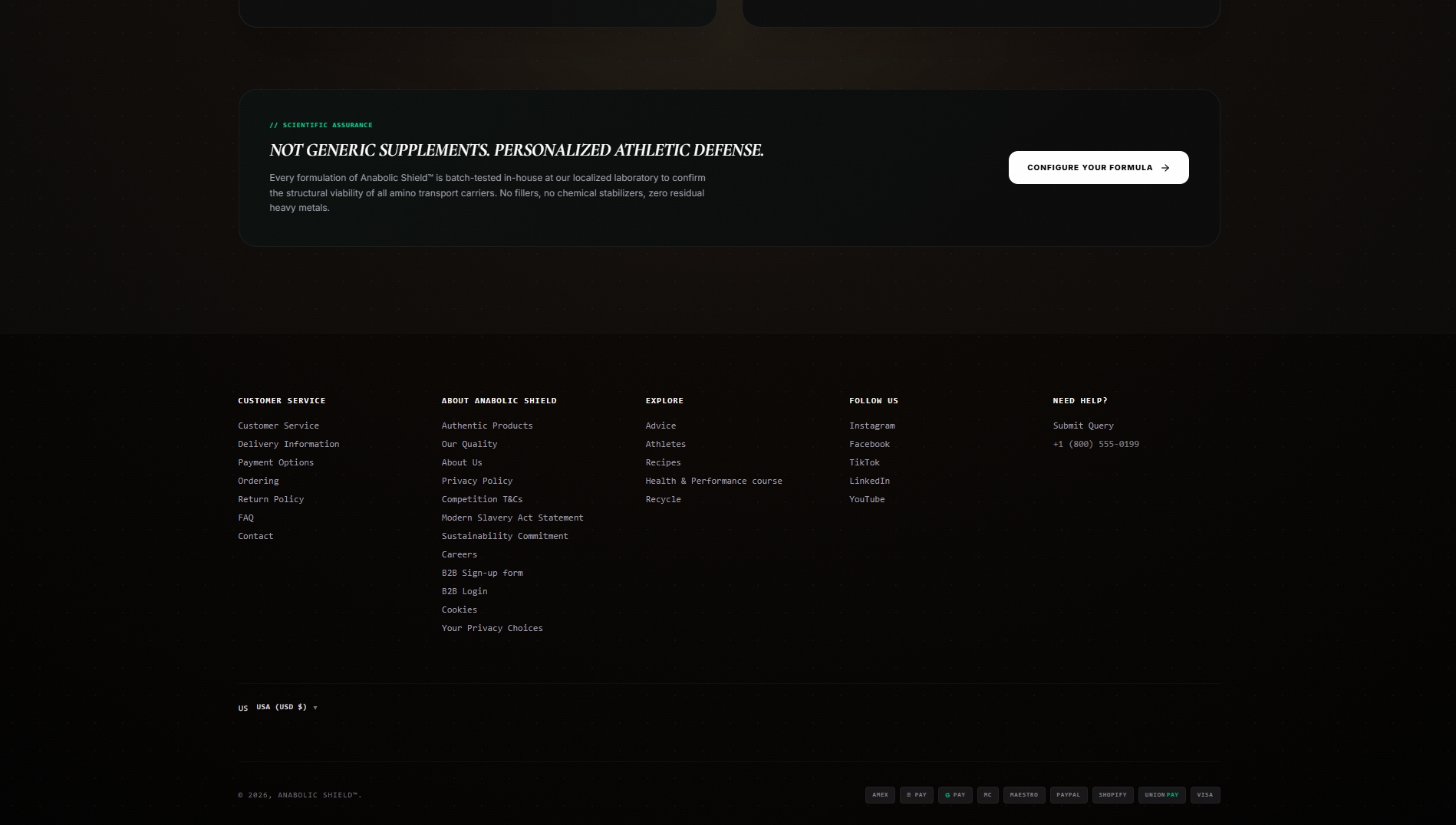This screenshot has height=825, width=1456.
Task: Click the MC Mastercard payment badge
Action: point(988,795)
